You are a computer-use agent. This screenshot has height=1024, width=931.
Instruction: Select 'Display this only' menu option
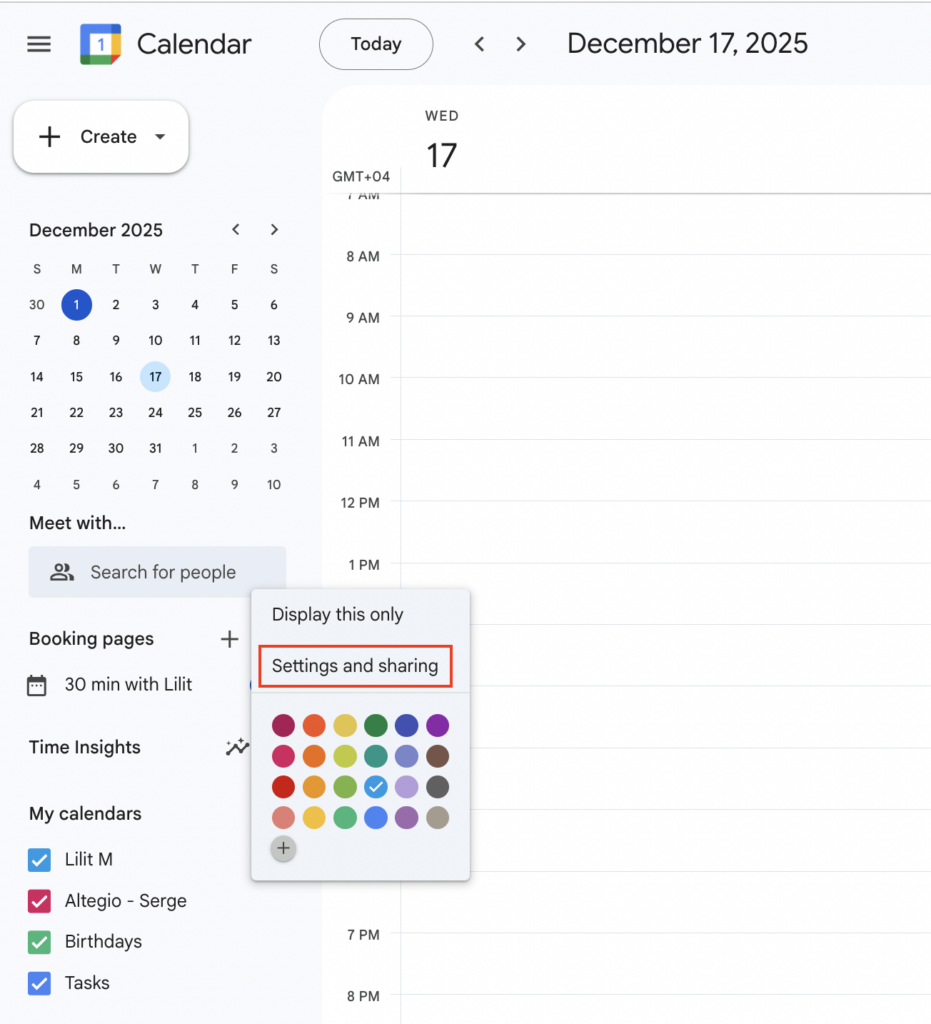[x=338, y=615]
